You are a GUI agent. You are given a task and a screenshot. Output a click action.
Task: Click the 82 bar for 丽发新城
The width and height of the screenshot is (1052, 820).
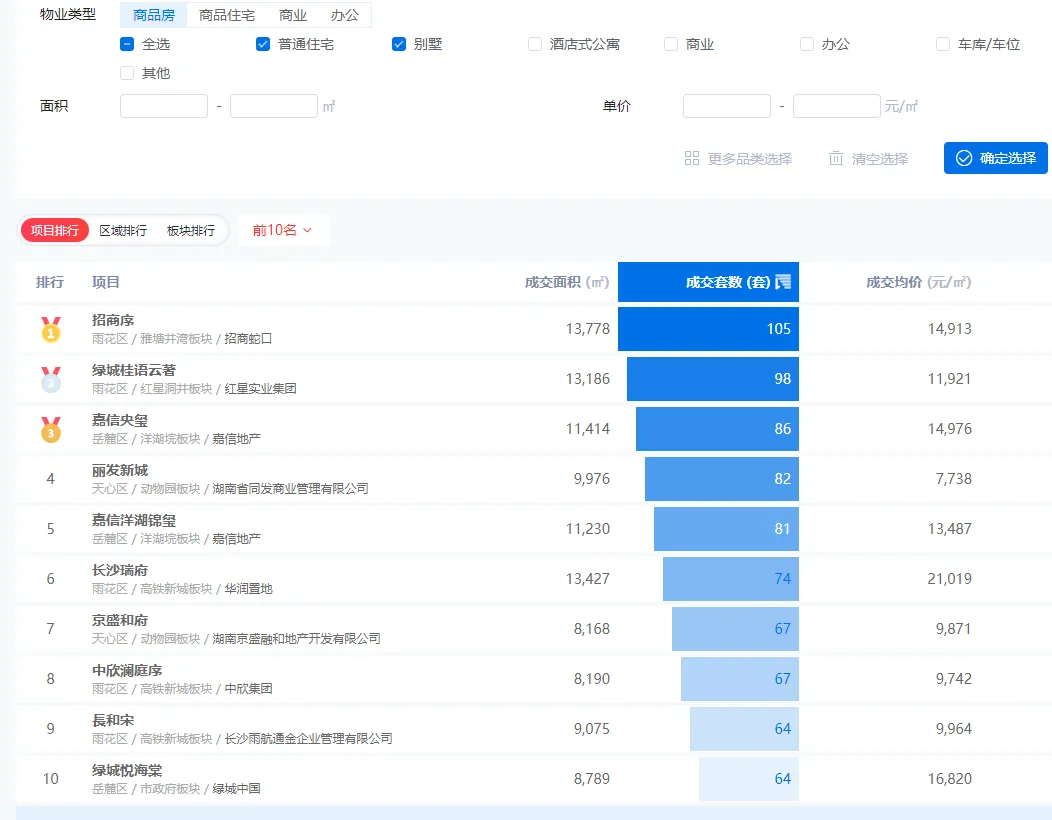(x=722, y=479)
